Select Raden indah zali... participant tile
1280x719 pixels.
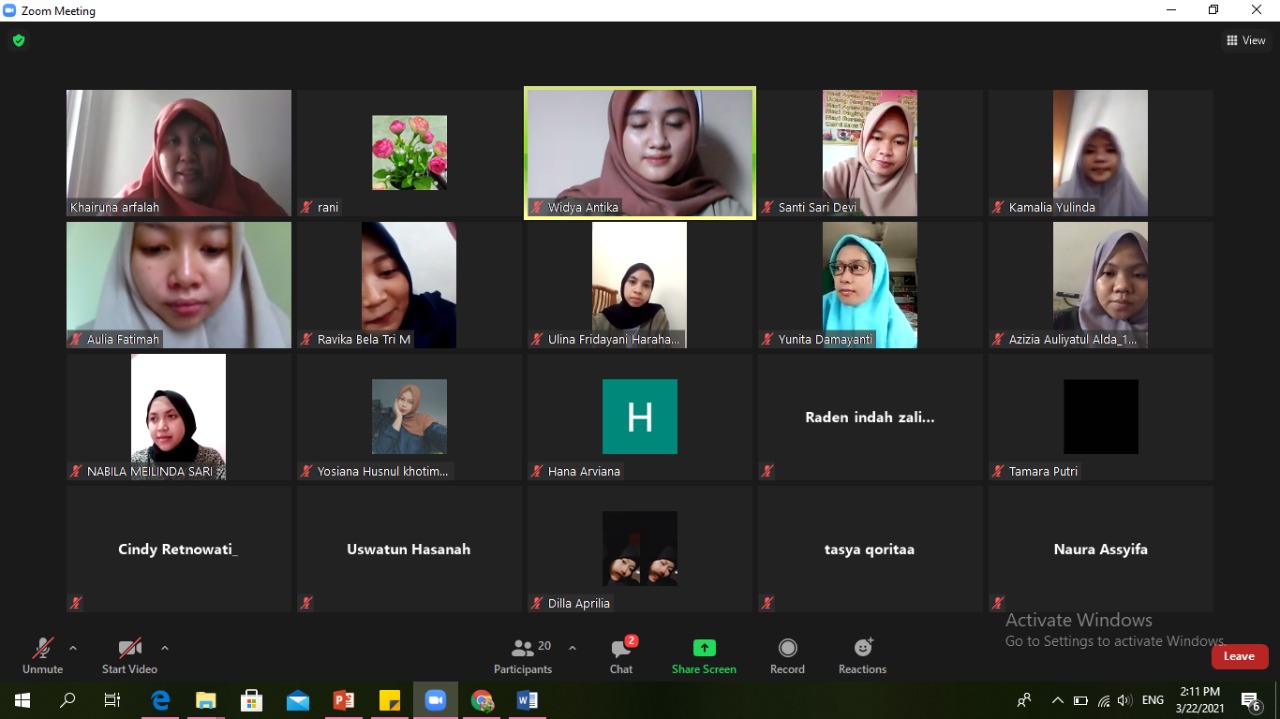tap(870, 417)
